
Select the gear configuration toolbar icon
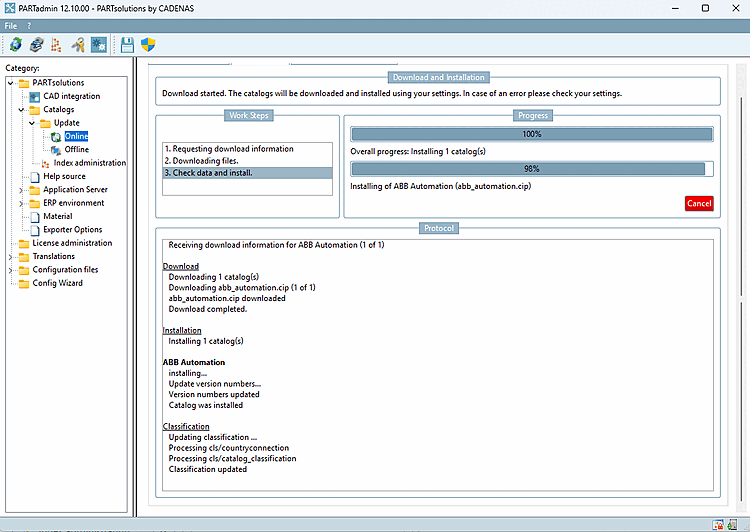(99, 45)
